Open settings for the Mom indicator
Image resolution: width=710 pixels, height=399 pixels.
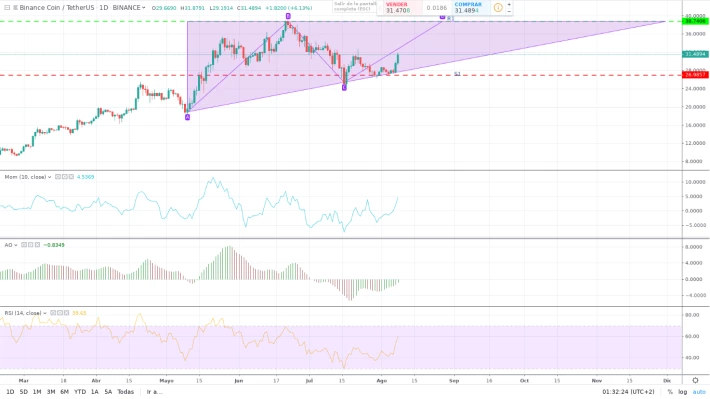click(65, 177)
